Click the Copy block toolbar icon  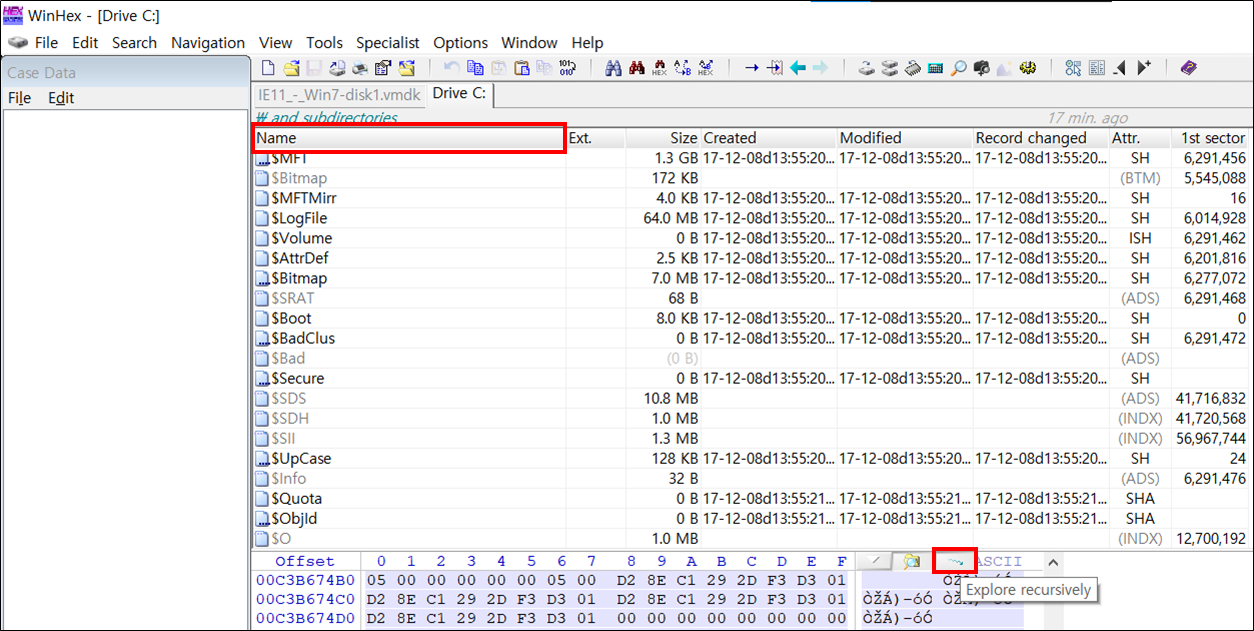tap(475, 68)
